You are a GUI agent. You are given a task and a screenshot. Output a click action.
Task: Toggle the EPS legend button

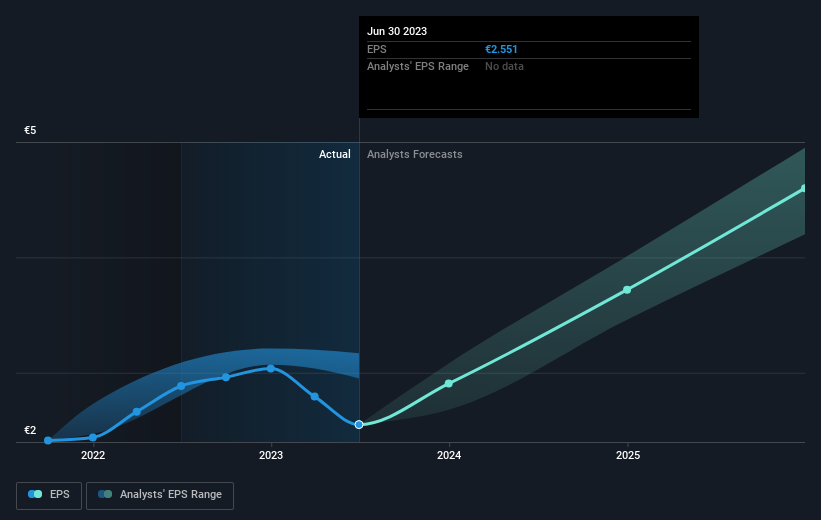pos(49,495)
